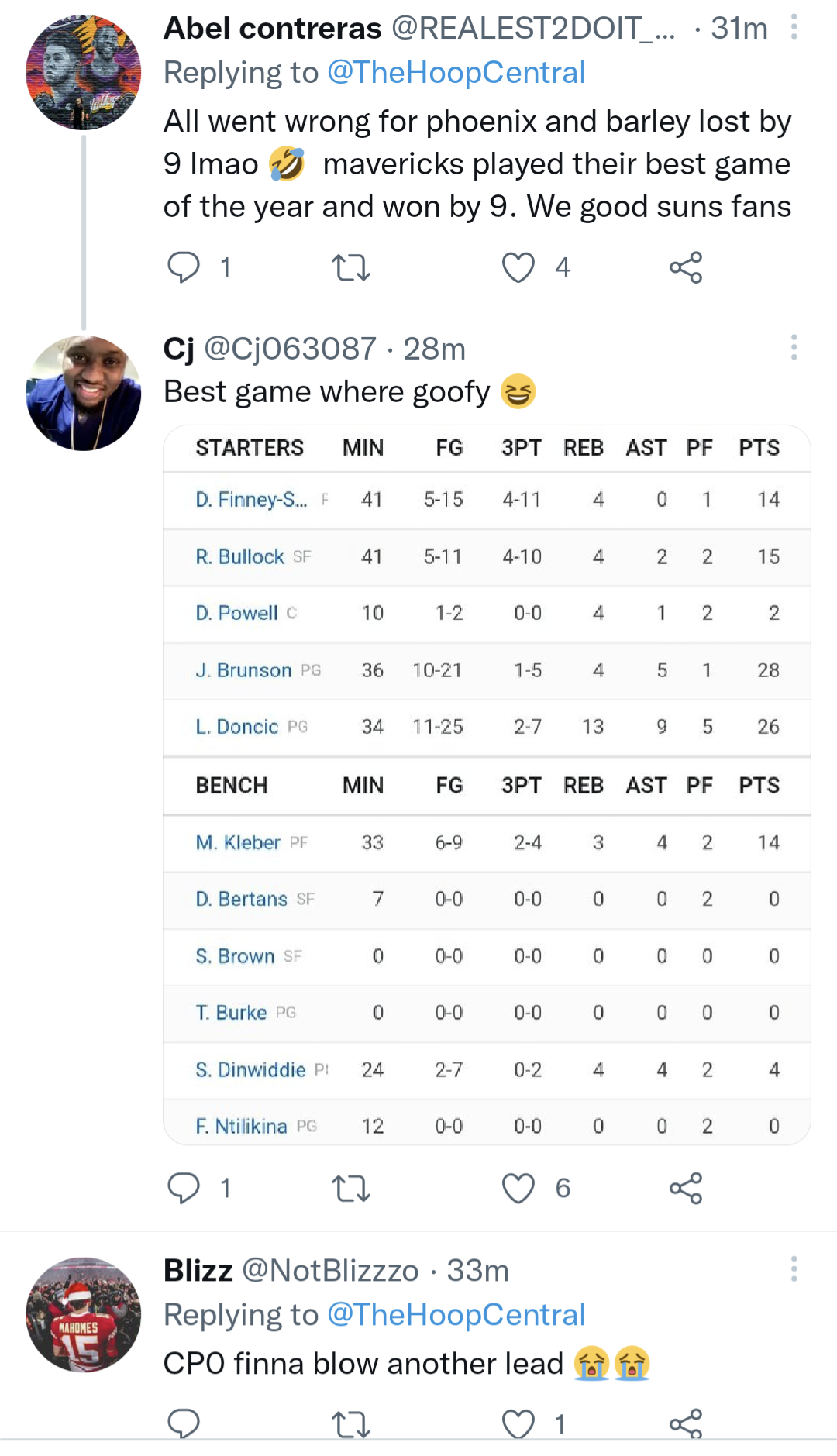Share Blizz's CP0 tweet
Image resolution: width=837 pixels, height=1456 pixels.
[686, 1424]
